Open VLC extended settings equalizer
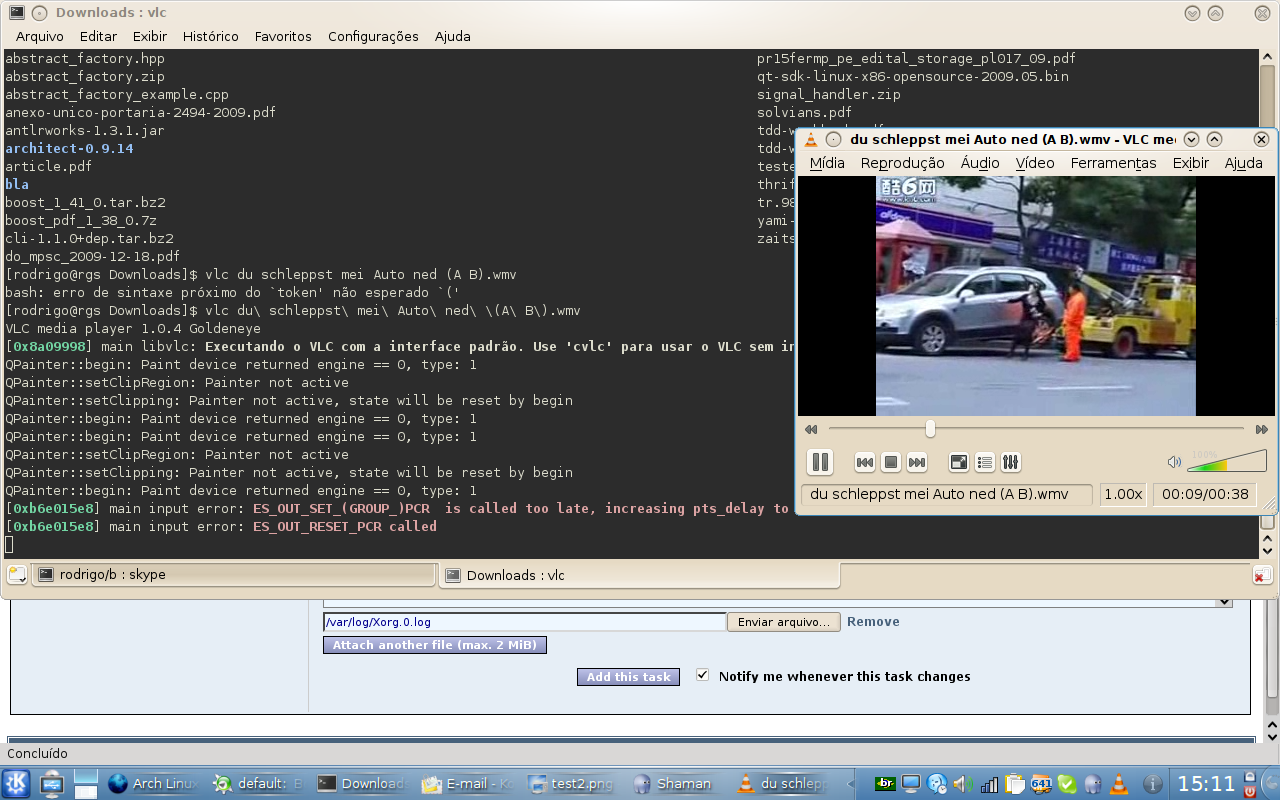The height and width of the screenshot is (800, 1280). coord(1011,462)
